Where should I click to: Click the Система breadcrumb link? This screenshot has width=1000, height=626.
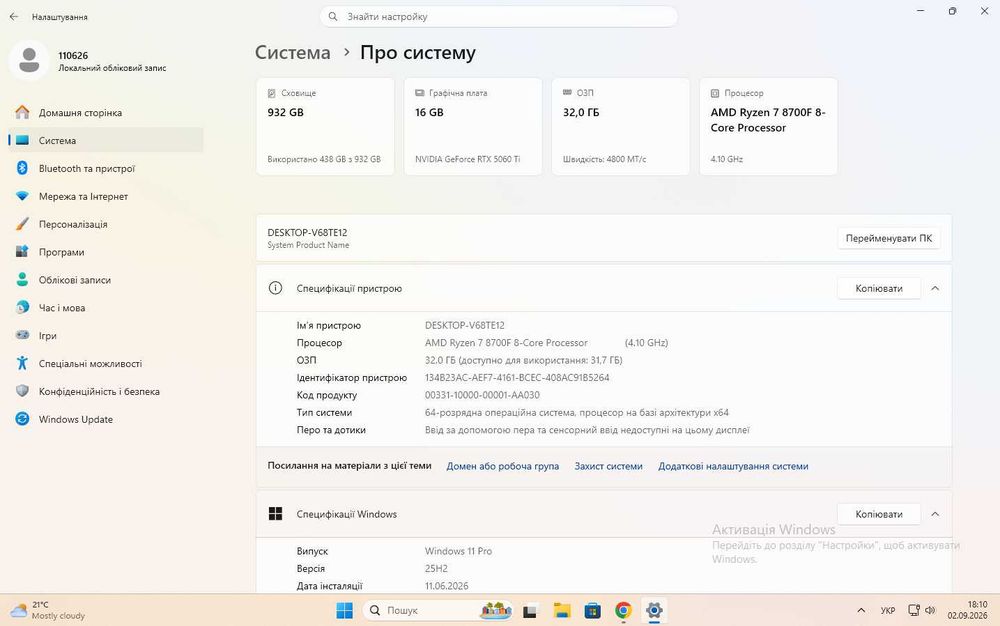[x=293, y=52]
